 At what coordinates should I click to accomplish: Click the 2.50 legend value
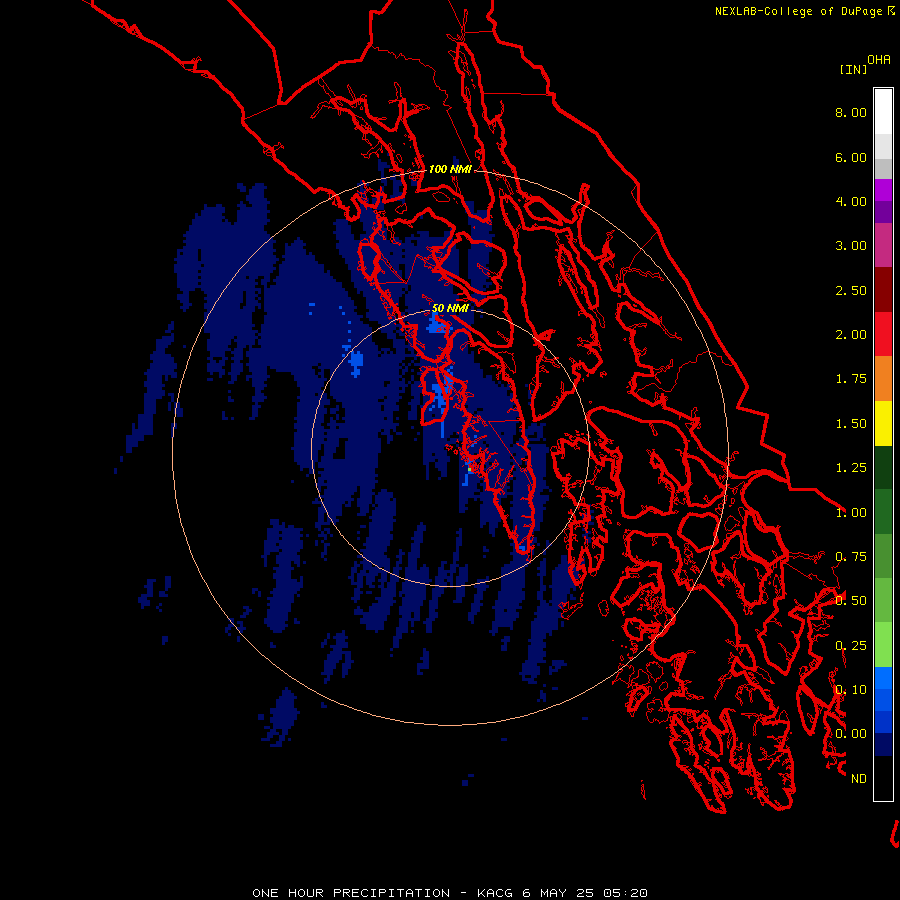[x=851, y=290]
